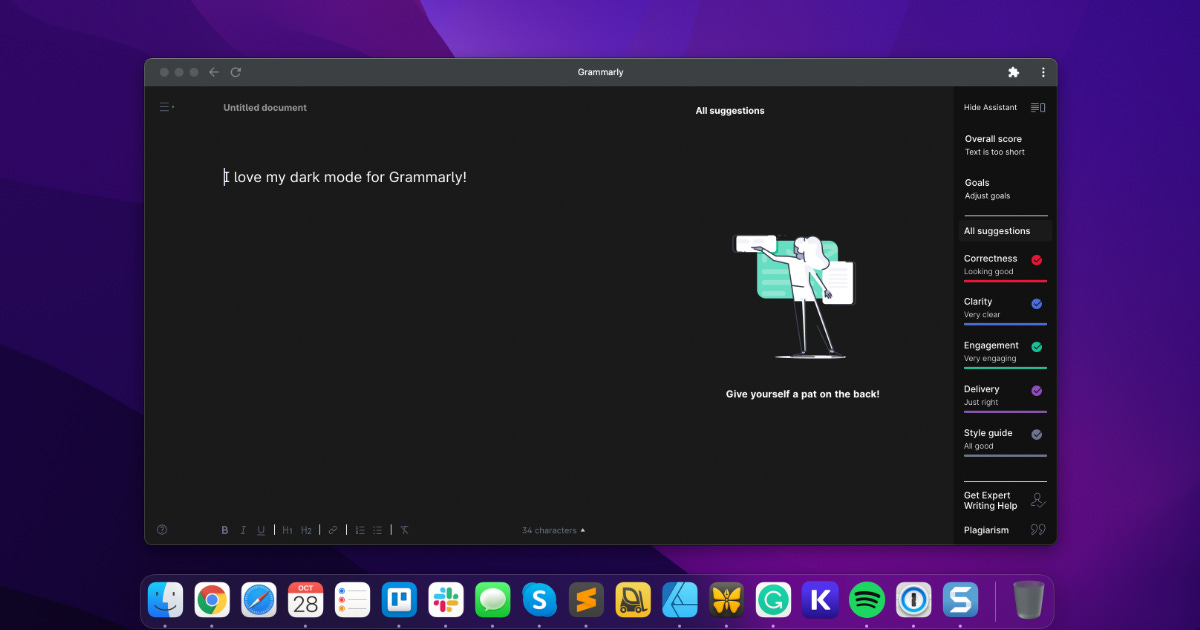Open the Style guide category
This screenshot has width=1200, height=630.
click(1005, 440)
